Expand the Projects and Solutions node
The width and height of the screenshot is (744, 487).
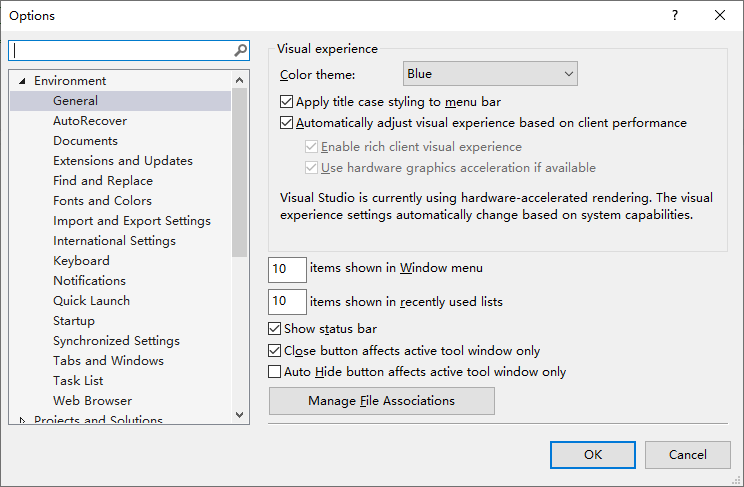[x=22, y=420]
